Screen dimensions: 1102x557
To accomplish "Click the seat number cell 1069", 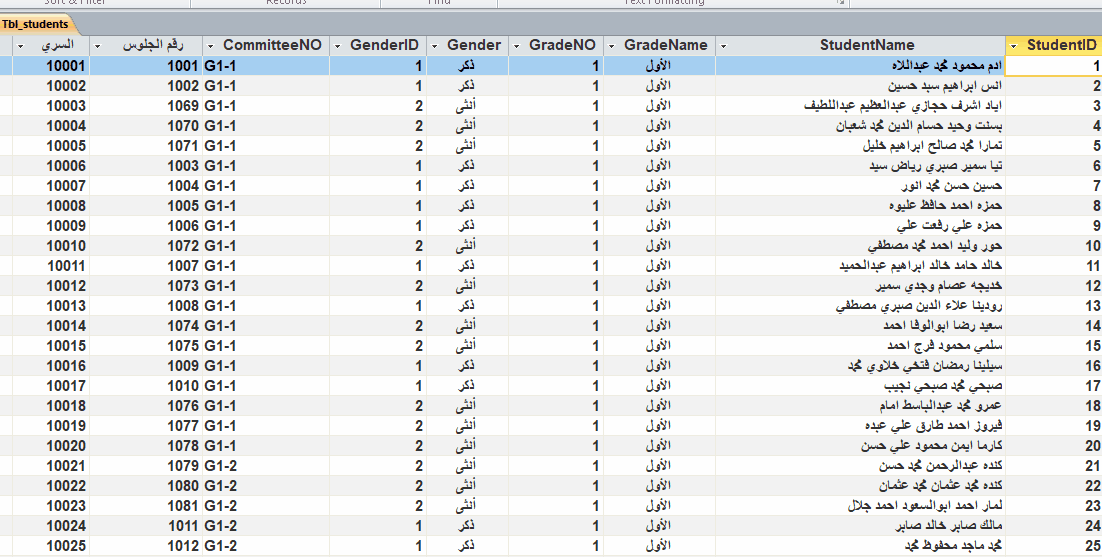I will coord(148,106).
